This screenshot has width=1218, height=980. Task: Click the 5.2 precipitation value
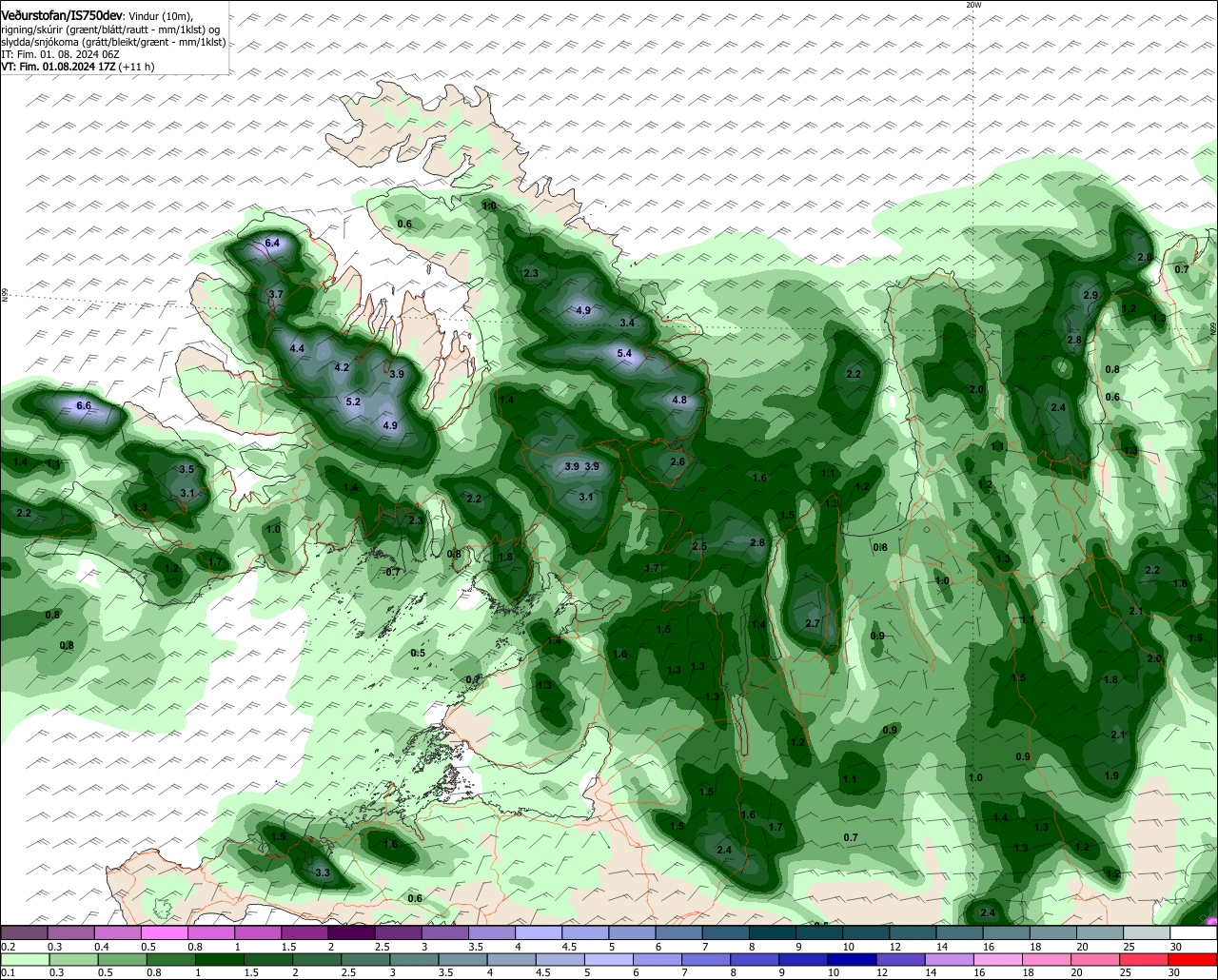point(353,402)
